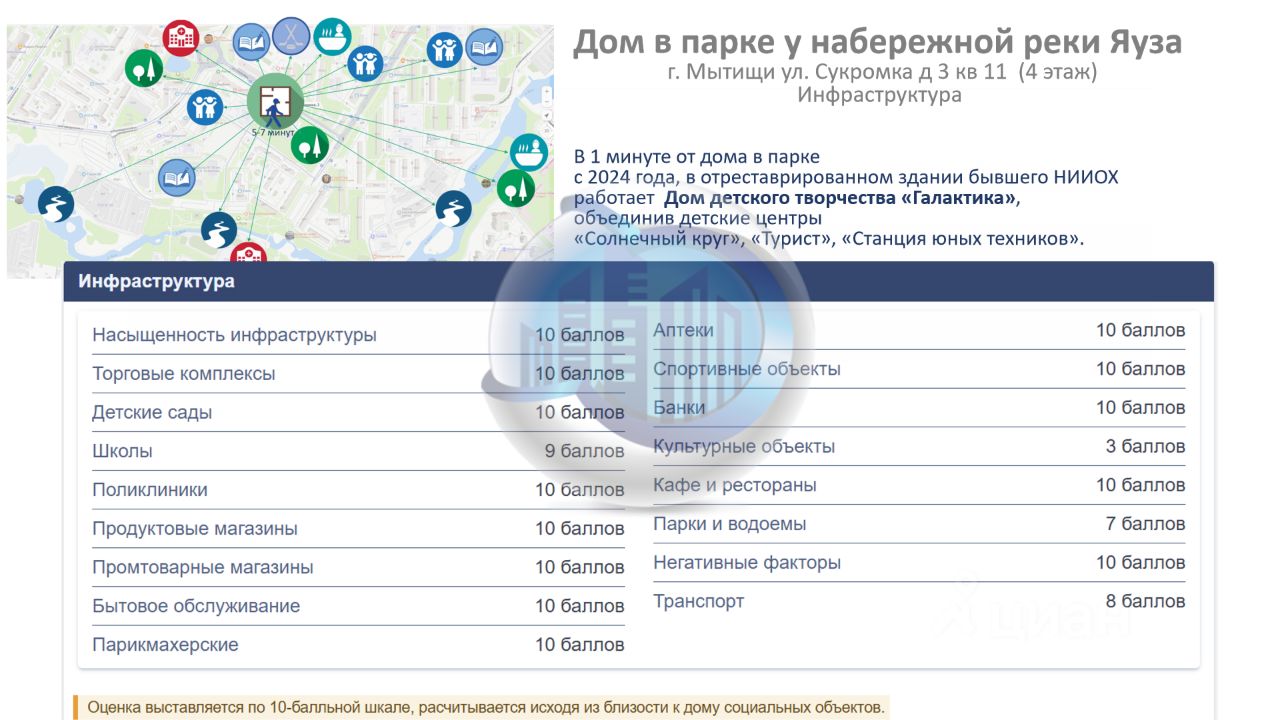The height and width of the screenshot is (720, 1280).
Task: Click the 'Культурные объекты' row label
Action: click(x=744, y=446)
